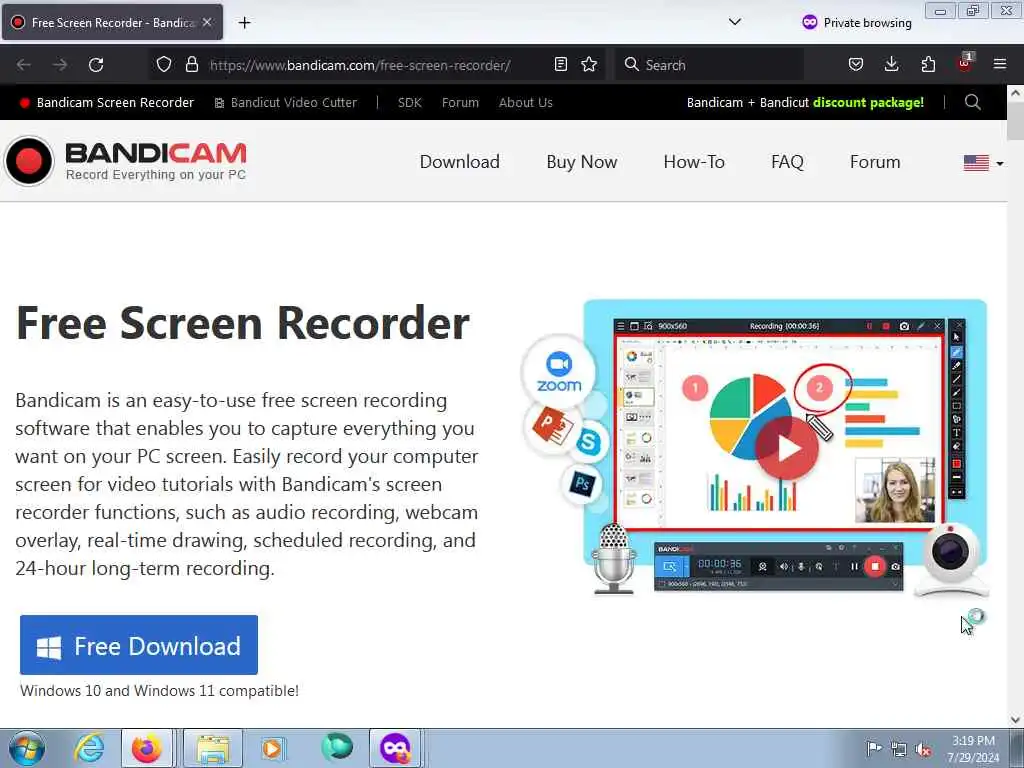
Task: Open Firefox from the taskbar
Action: tap(147, 748)
